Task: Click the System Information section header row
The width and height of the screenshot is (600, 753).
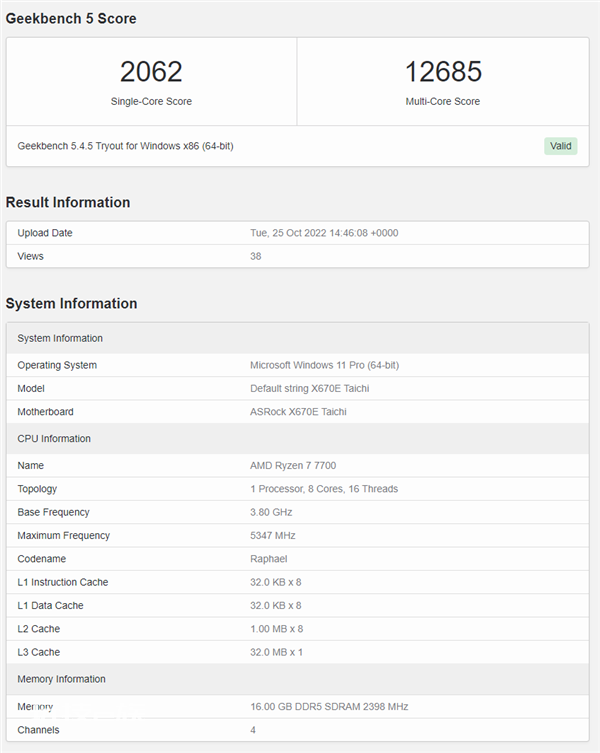Action: tap(297, 338)
